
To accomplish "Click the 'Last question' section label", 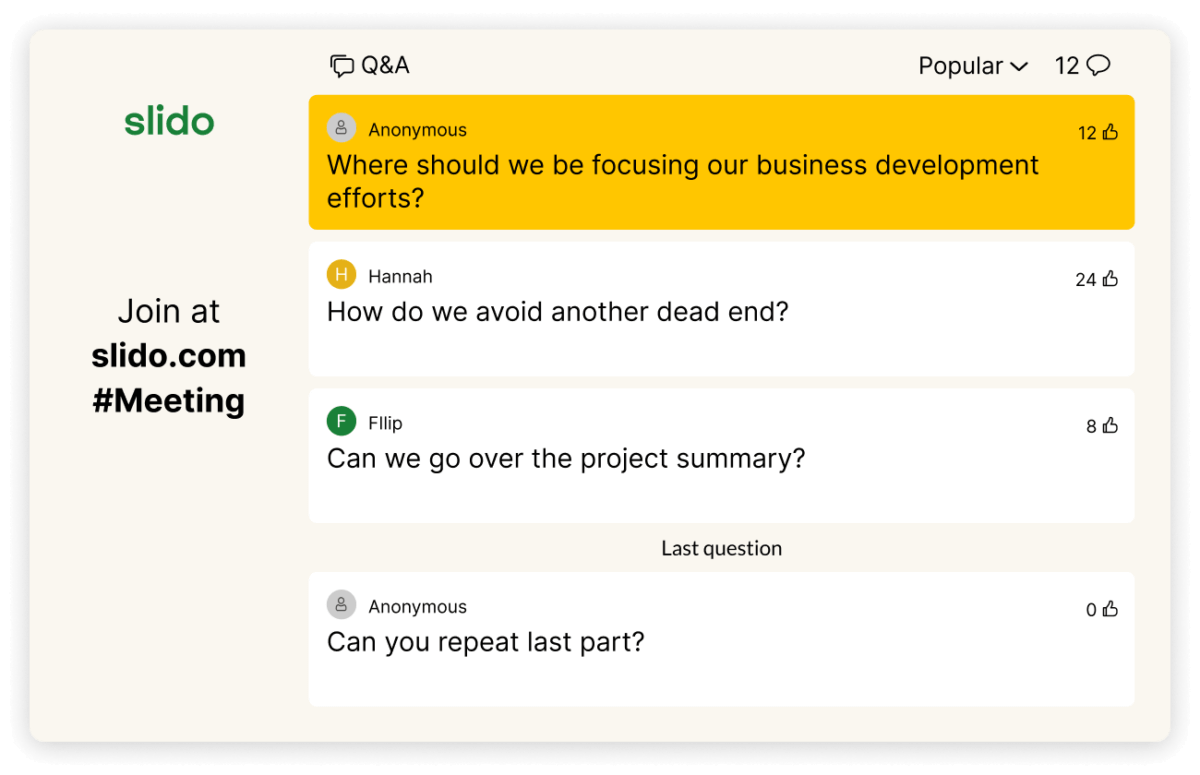I will tap(721, 548).
